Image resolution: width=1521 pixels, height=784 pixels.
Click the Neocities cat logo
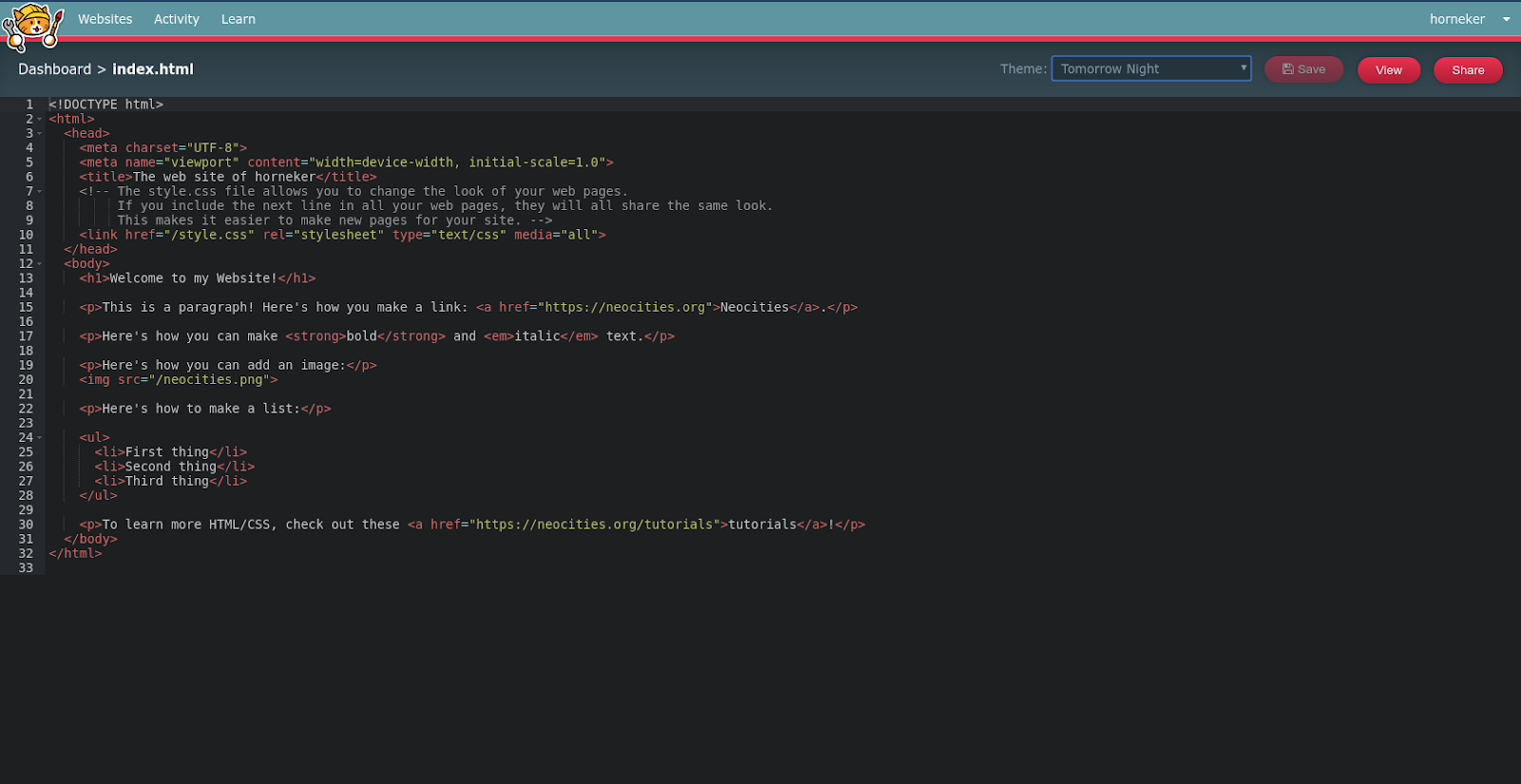pyautogui.click(x=33, y=26)
